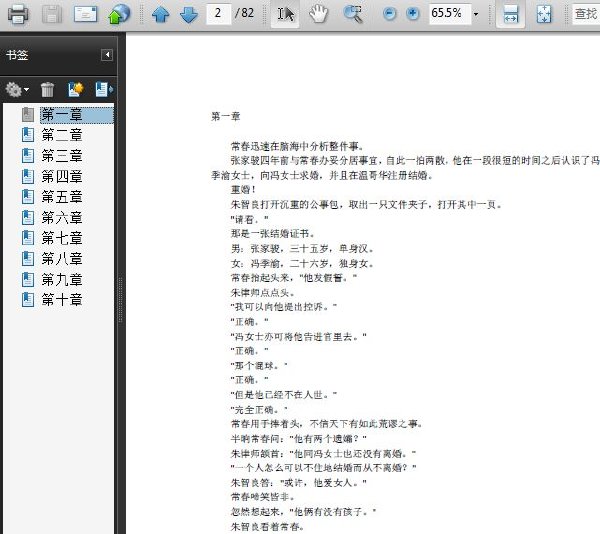
Task: Click the zoom percentage field 65.5%
Action: pyautogui.click(x=450, y=14)
